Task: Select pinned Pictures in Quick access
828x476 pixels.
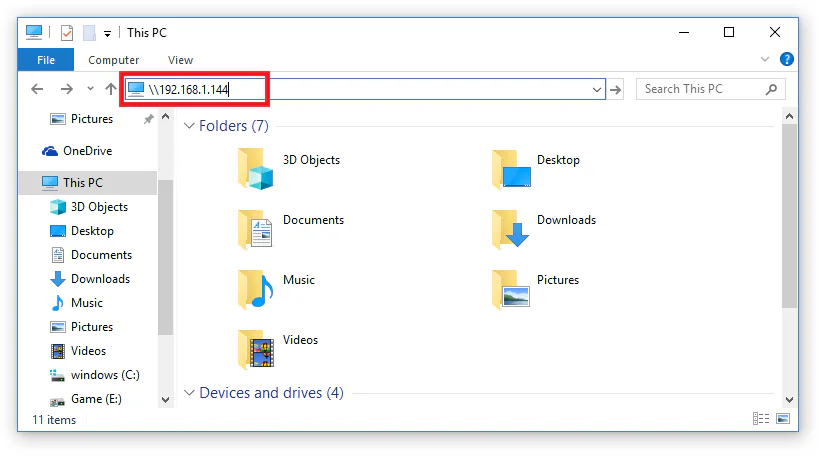Action: point(91,119)
